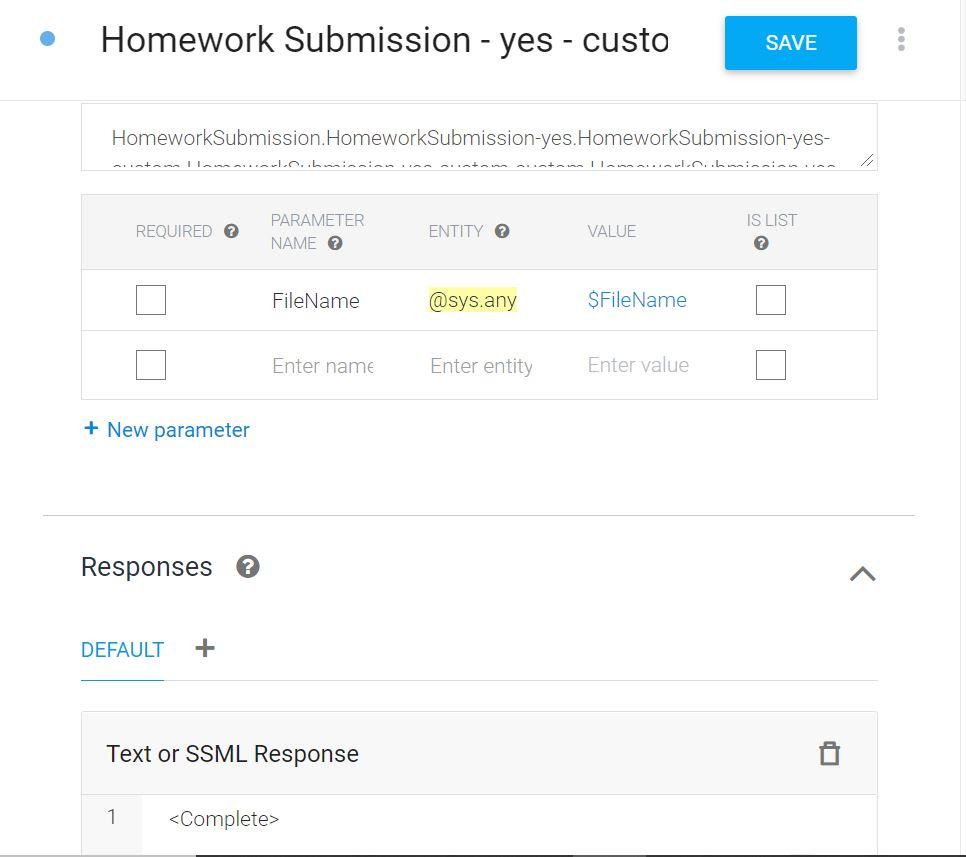Click the help icon next to ENTITY
This screenshot has height=857, width=966.
click(x=502, y=231)
